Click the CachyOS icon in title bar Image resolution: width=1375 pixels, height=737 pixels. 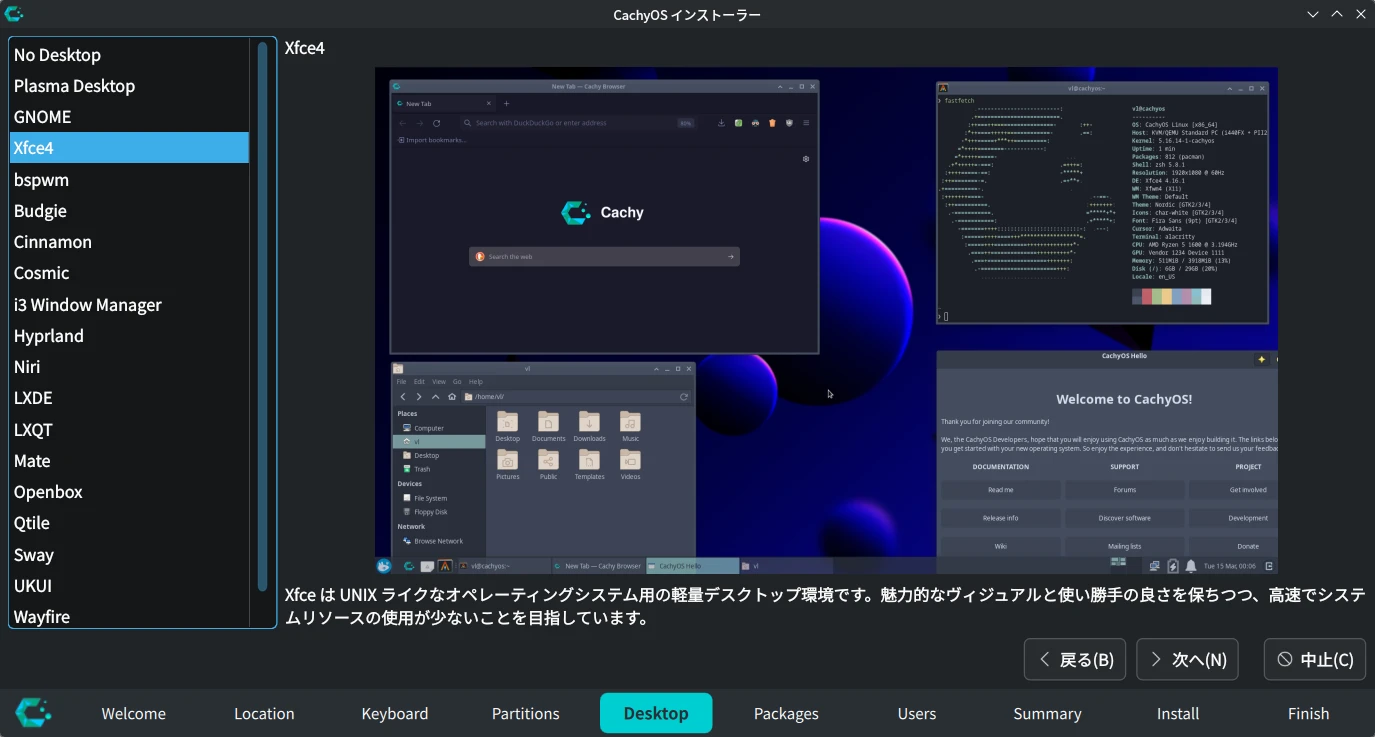pos(14,14)
